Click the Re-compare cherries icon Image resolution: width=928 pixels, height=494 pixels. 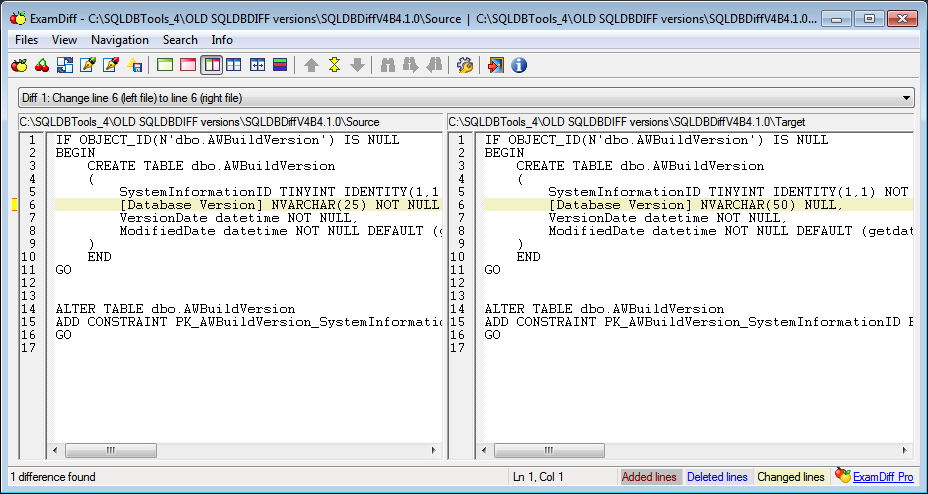[42, 65]
